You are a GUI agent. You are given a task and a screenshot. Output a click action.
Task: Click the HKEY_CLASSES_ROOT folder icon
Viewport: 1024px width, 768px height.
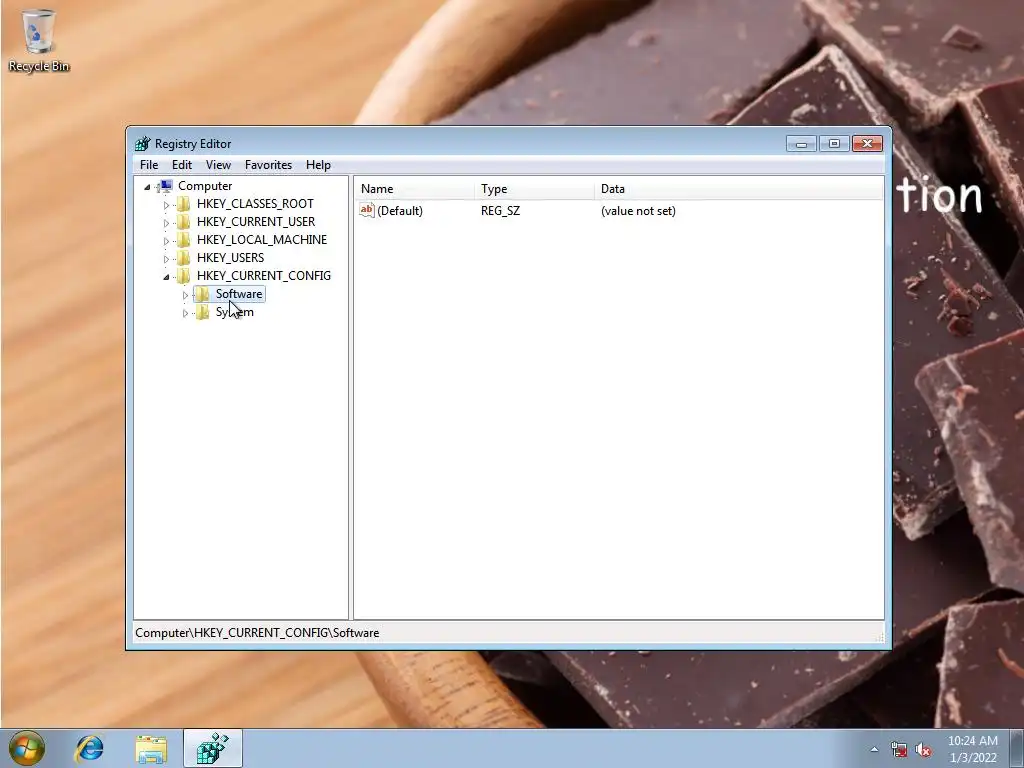click(x=184, y=204)
